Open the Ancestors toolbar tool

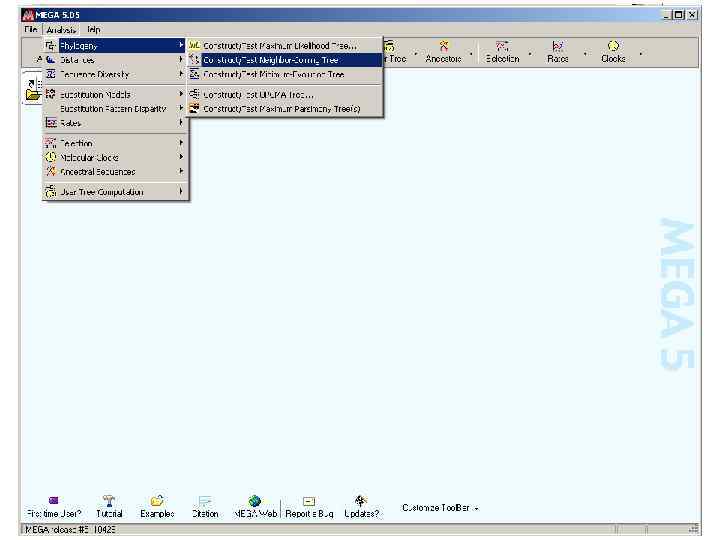point(443,52)
